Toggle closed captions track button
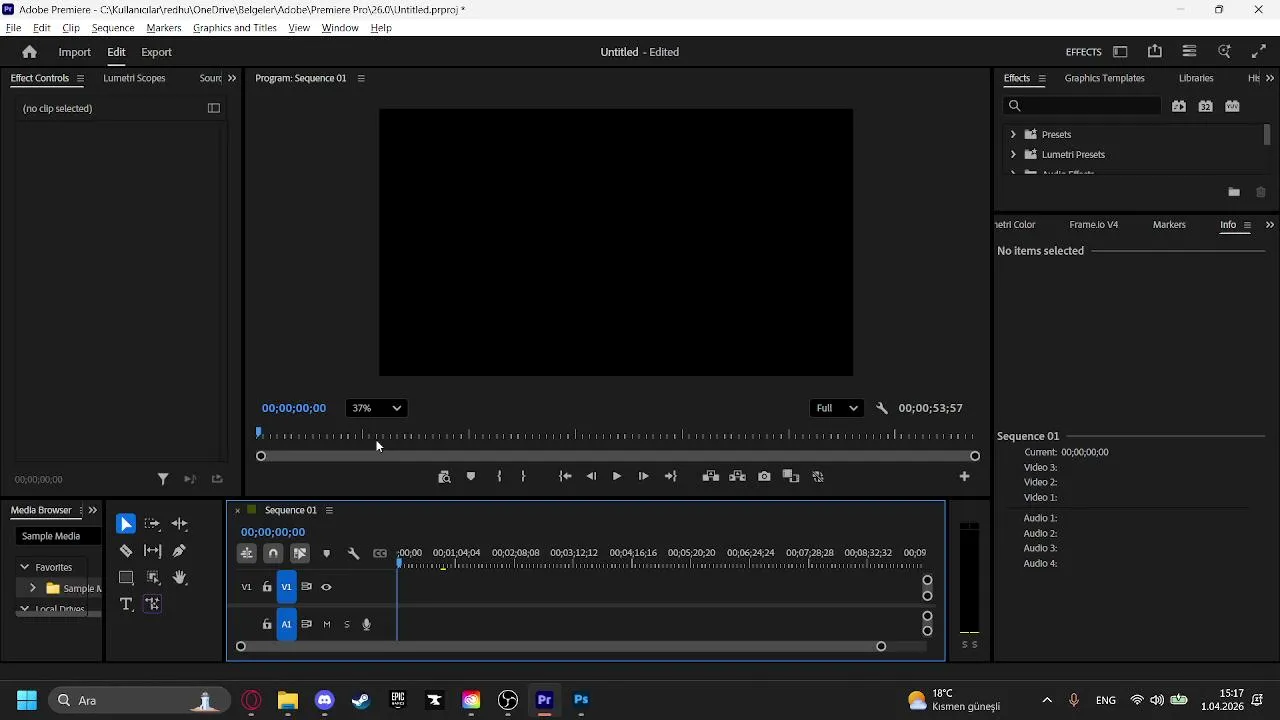Screen dimensions: 1280x720 click(x=380, y=553)
